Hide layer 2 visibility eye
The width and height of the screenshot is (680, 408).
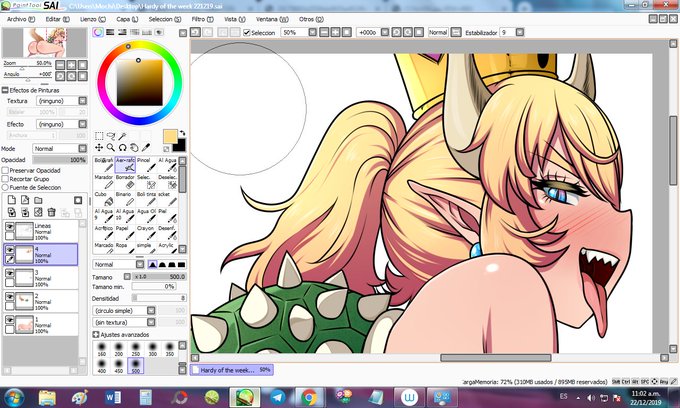point(10,297)
